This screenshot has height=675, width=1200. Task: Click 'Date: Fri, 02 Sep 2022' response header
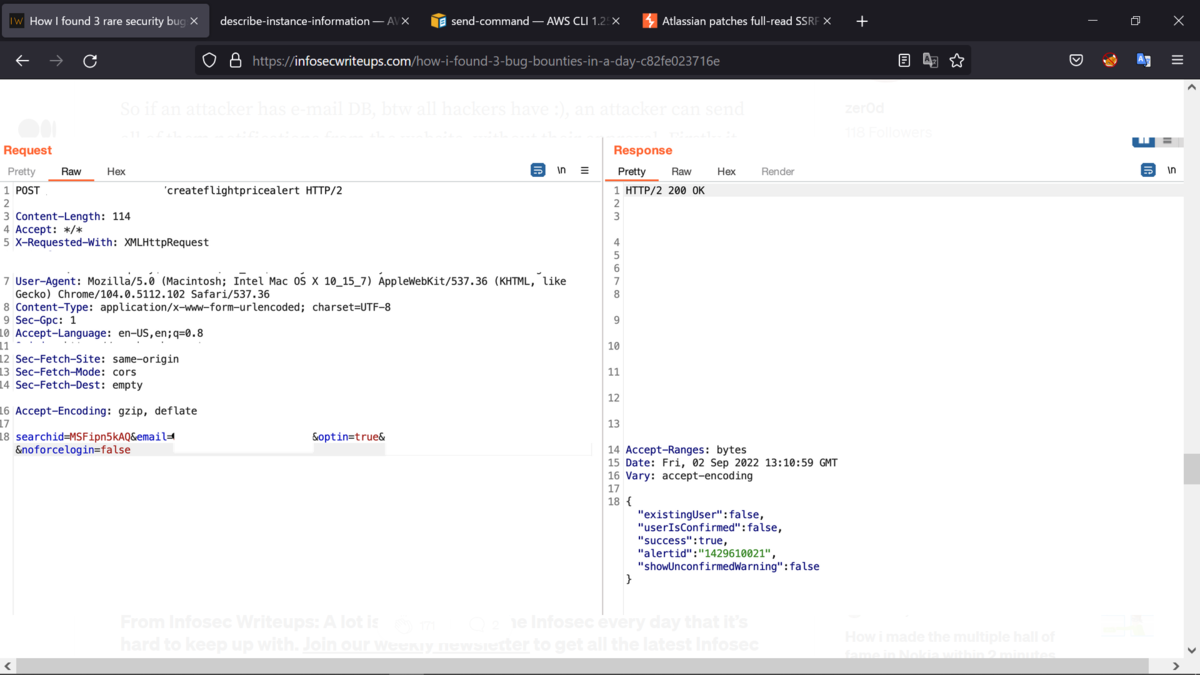pyautogui.click(x=731, y=463)
